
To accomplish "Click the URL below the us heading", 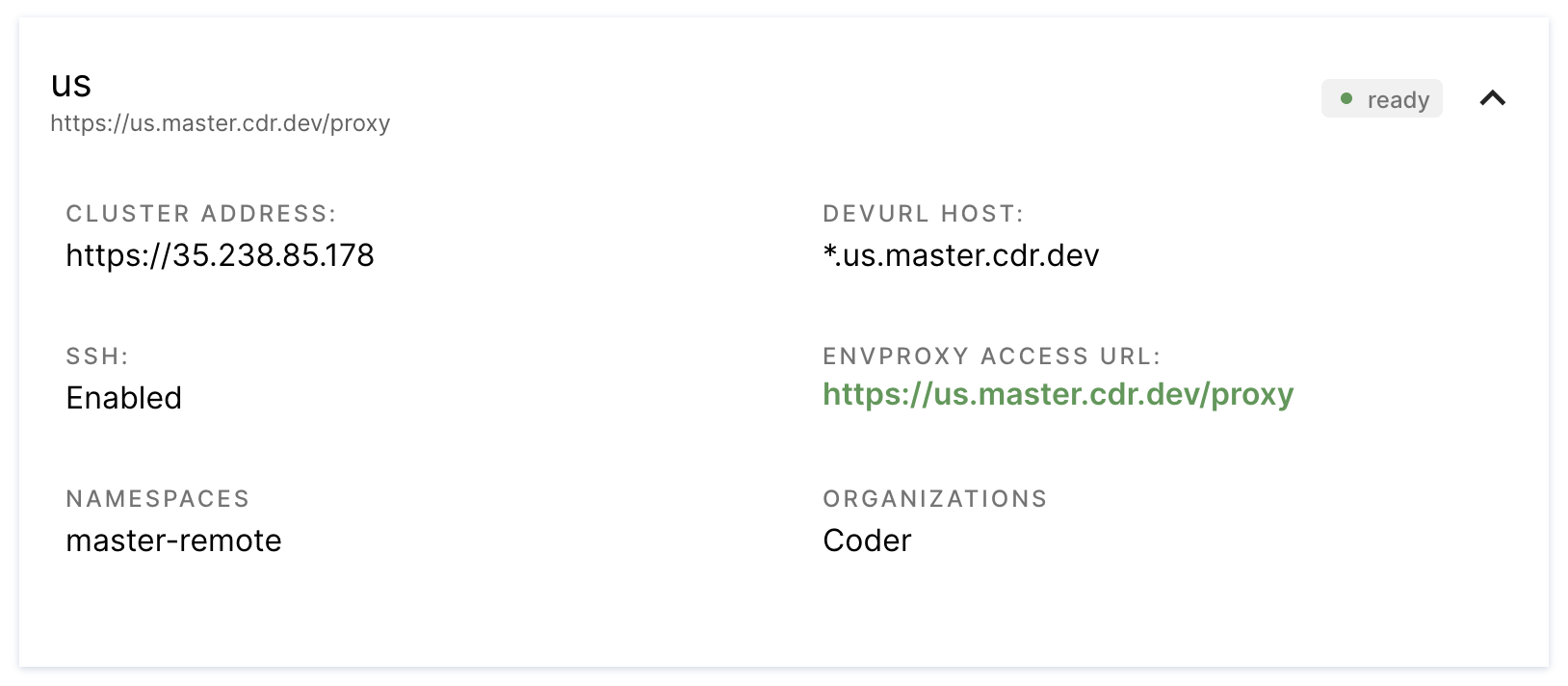I will pos(221,123).
